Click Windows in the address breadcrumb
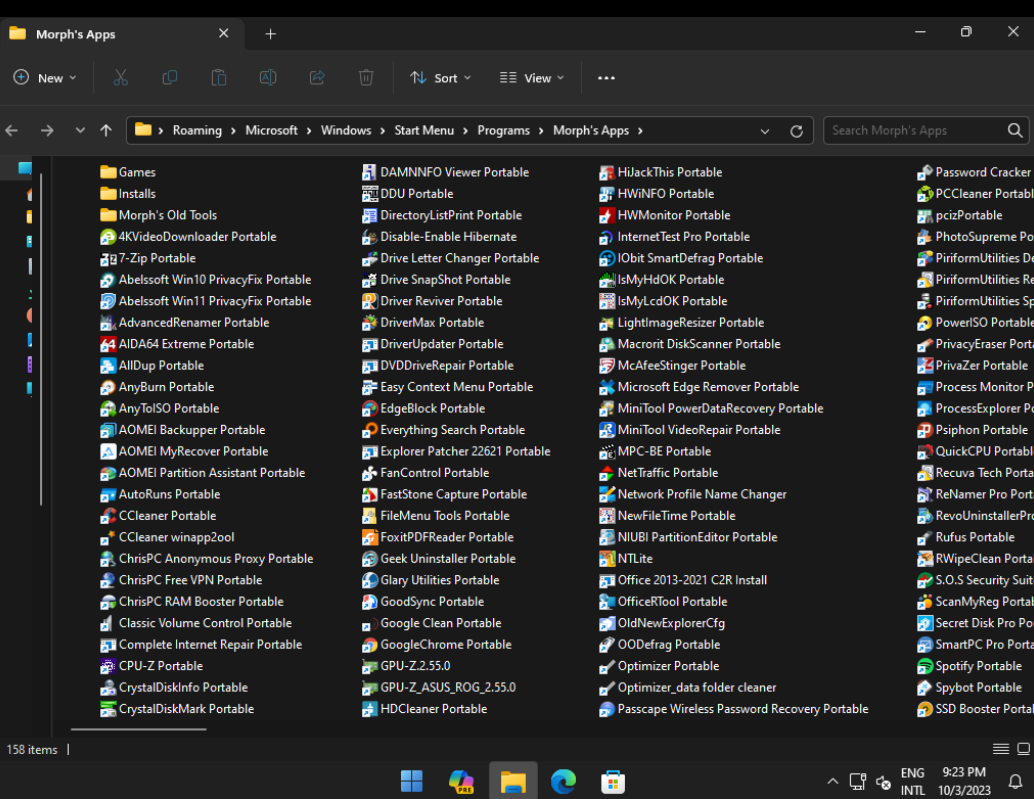1034x799 pixels. coord(346,131)
